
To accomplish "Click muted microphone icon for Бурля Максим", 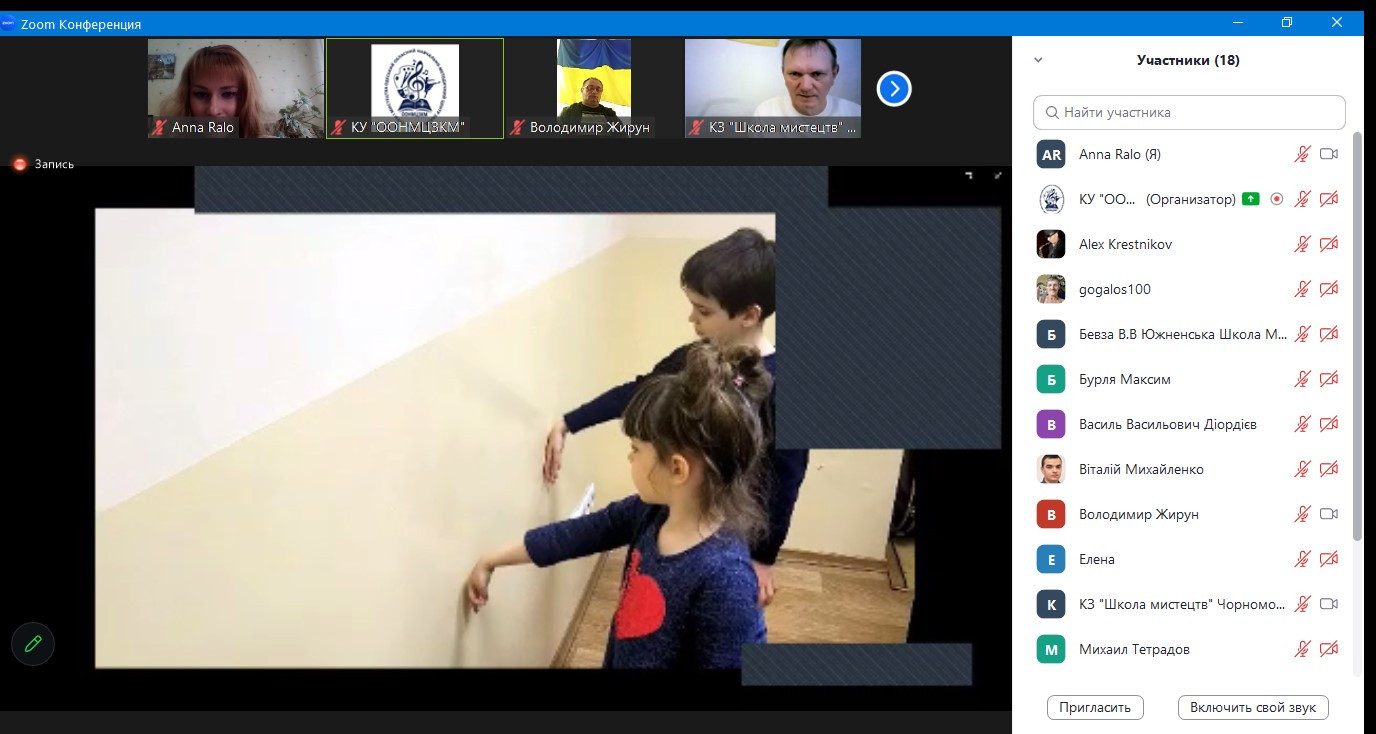I will click(x=1302, y=379).
